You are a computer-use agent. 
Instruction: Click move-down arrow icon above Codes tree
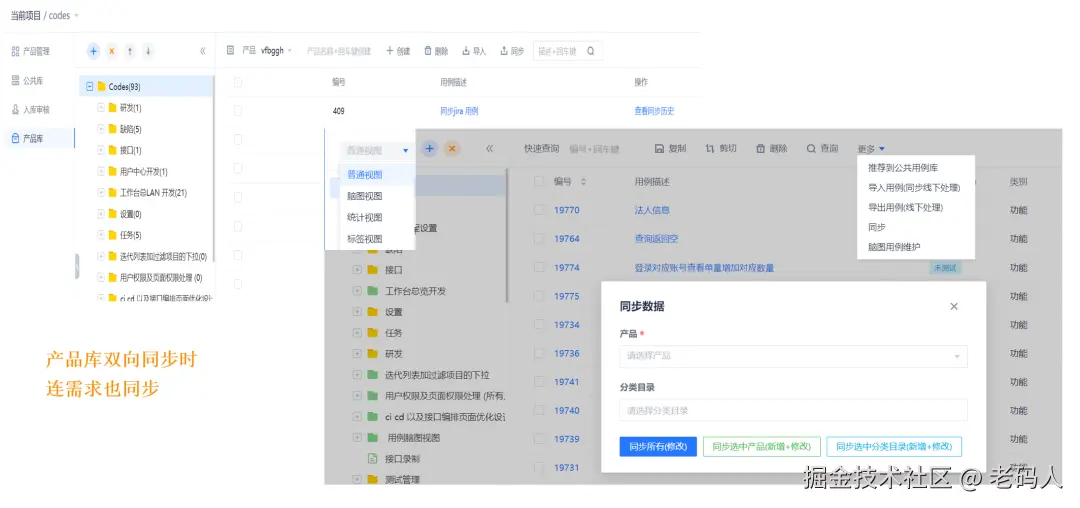pyautogui.click(x=148, y=51)
